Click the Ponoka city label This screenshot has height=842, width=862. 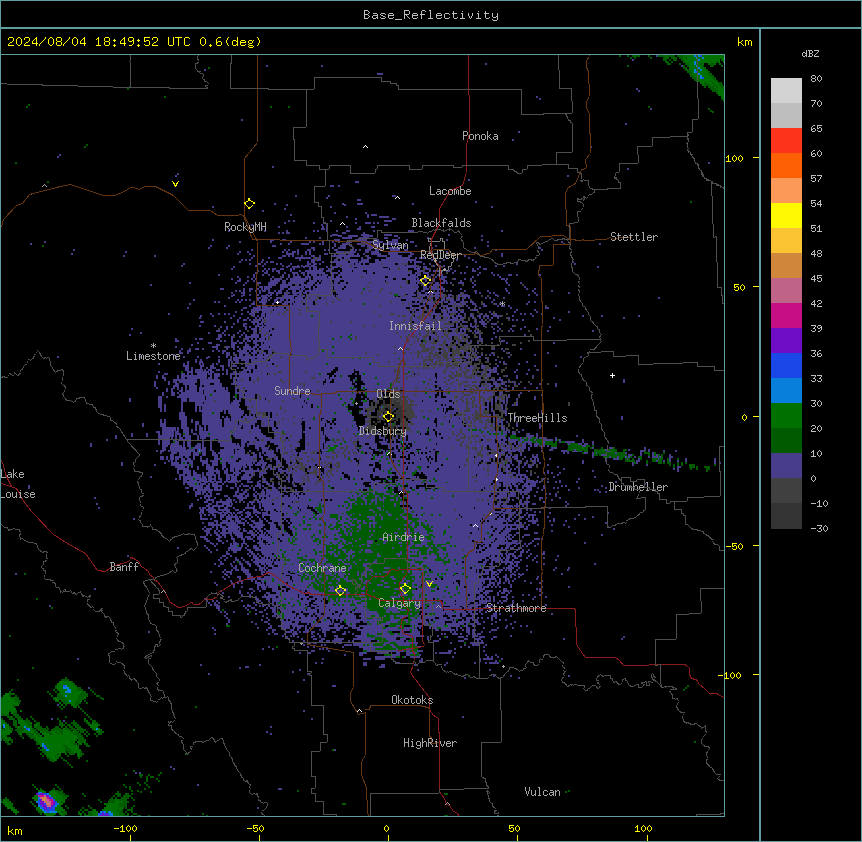click(x=480, y=136)
